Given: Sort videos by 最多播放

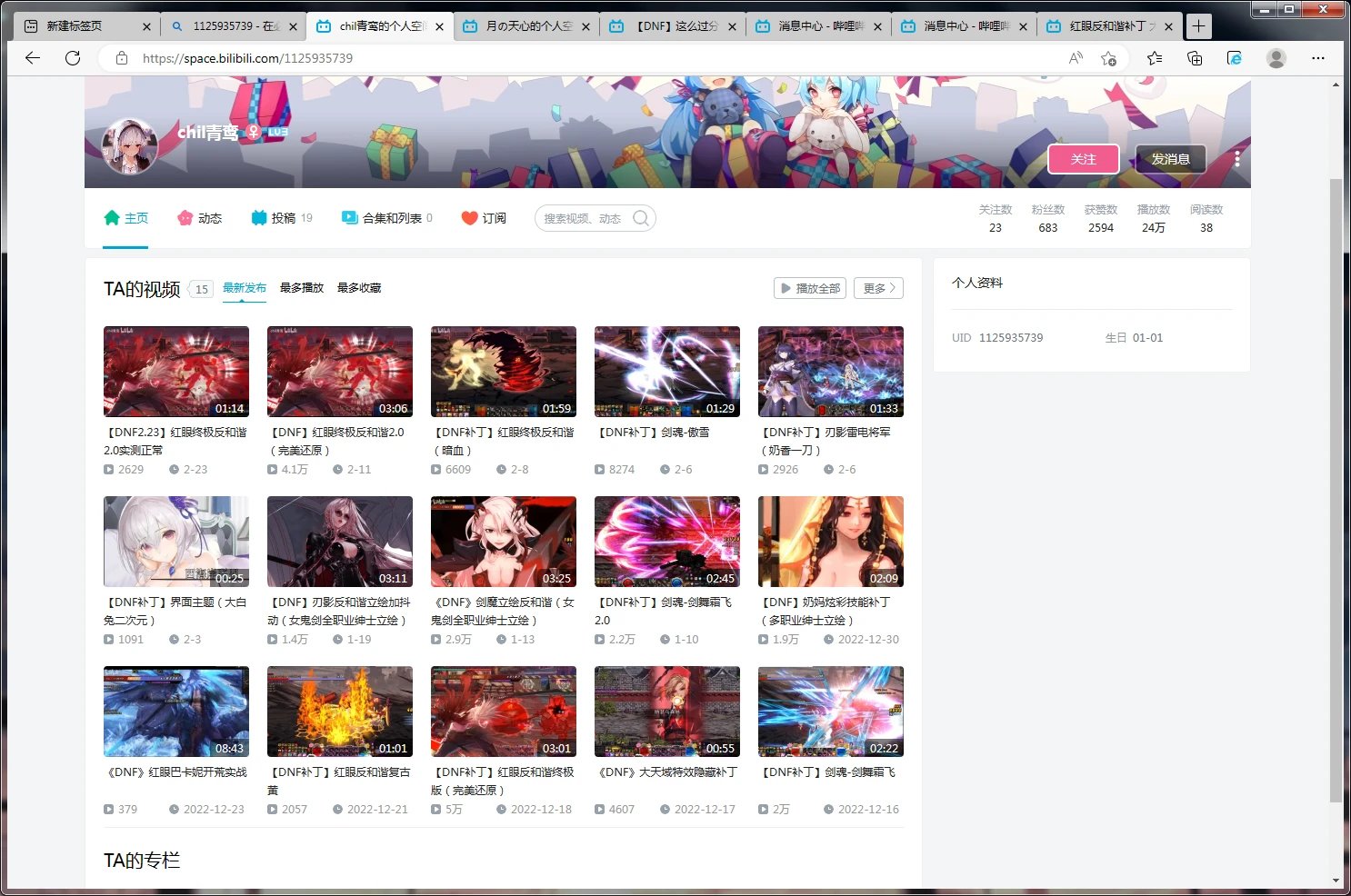Looking at the screenshot, I should (302, 288).
